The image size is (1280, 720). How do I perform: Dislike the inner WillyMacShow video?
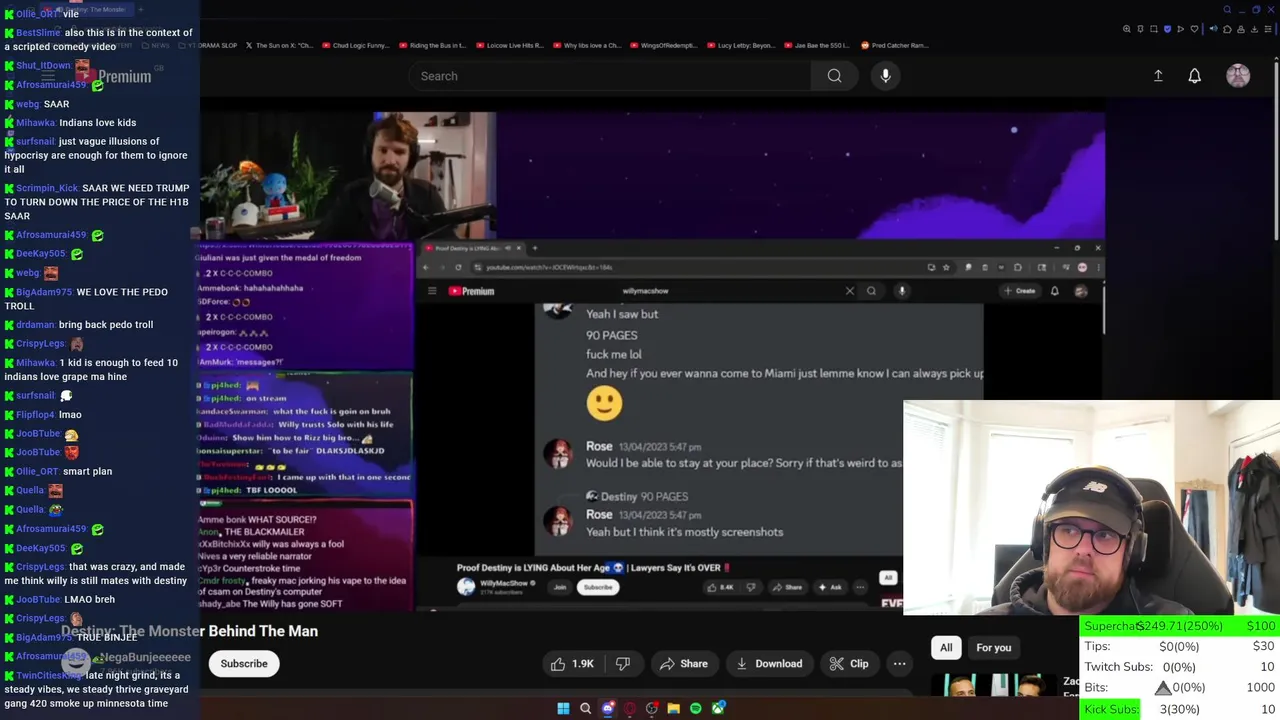(751, 587)
